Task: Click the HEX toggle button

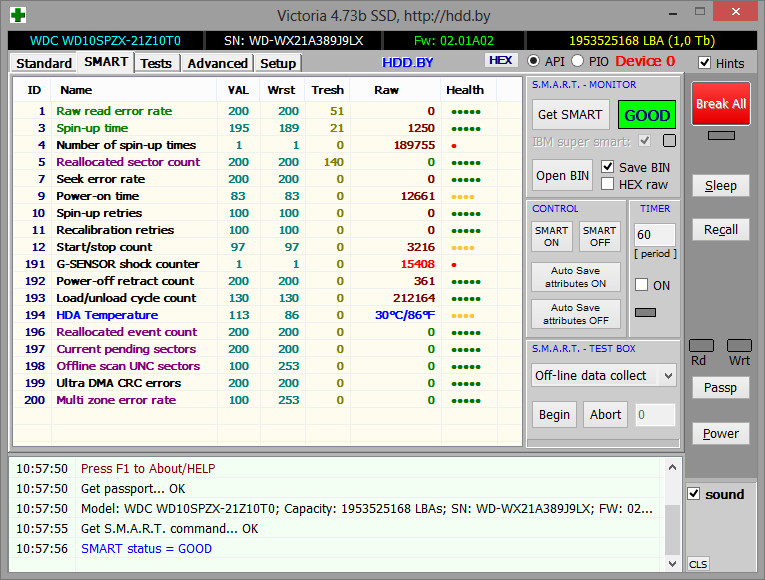Action: coord(501,60)
